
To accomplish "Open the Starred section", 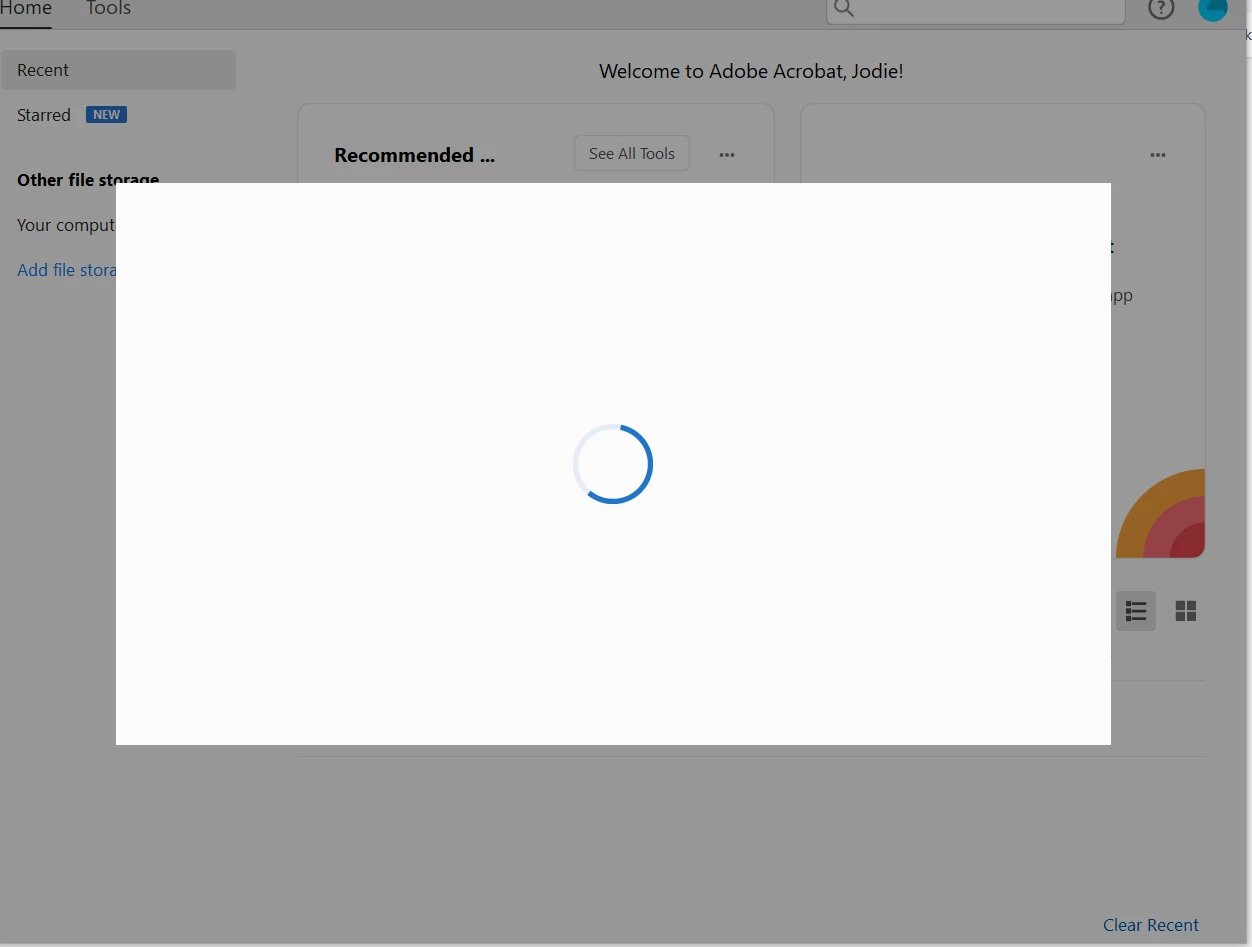I will (44, 115).
